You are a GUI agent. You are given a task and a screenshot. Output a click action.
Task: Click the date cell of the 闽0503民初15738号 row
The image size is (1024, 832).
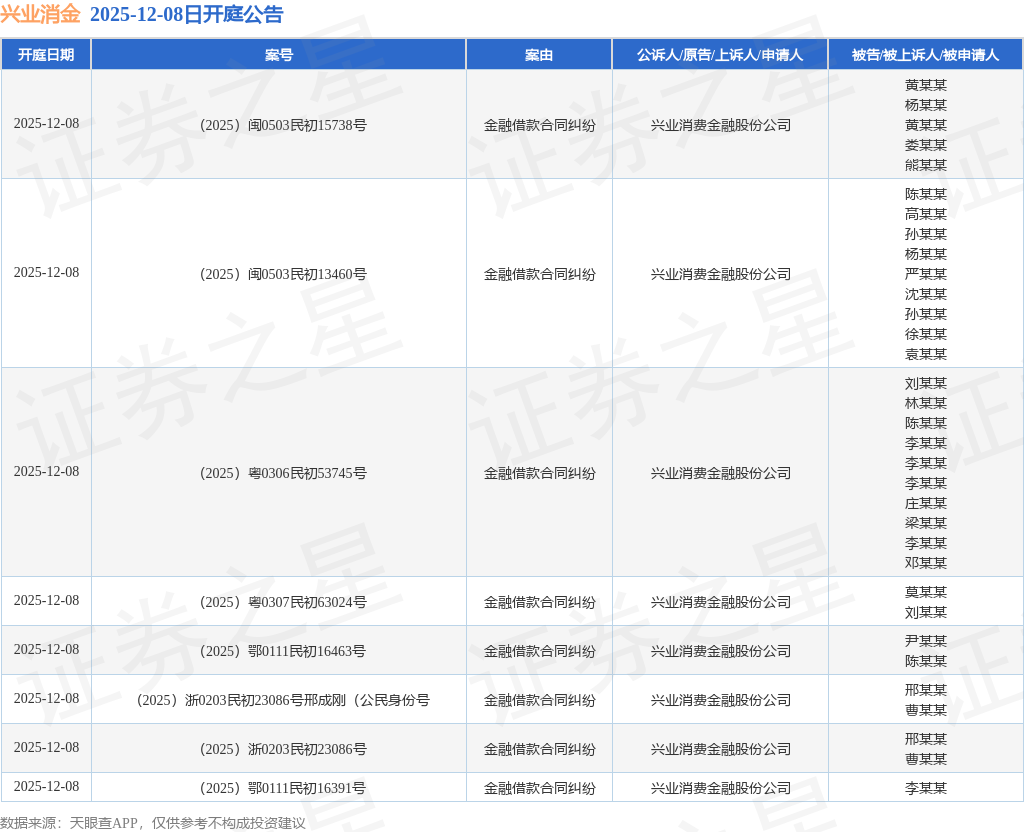coord(46,123)
